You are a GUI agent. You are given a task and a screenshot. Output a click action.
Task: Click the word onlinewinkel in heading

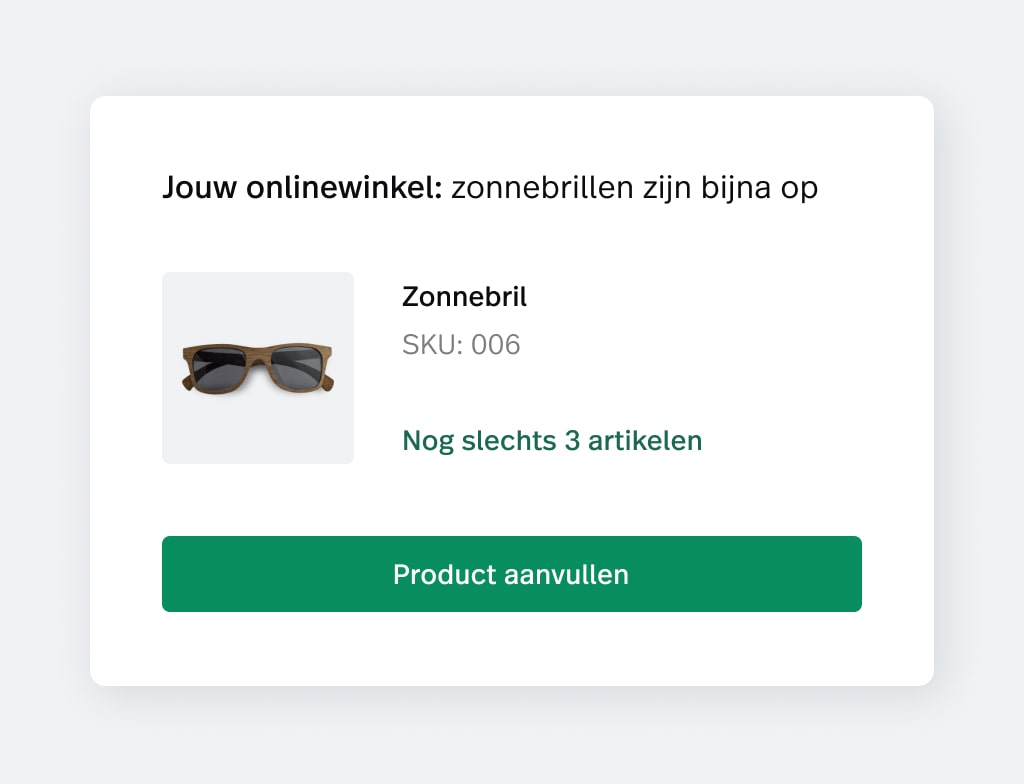(x=344, y=188)
